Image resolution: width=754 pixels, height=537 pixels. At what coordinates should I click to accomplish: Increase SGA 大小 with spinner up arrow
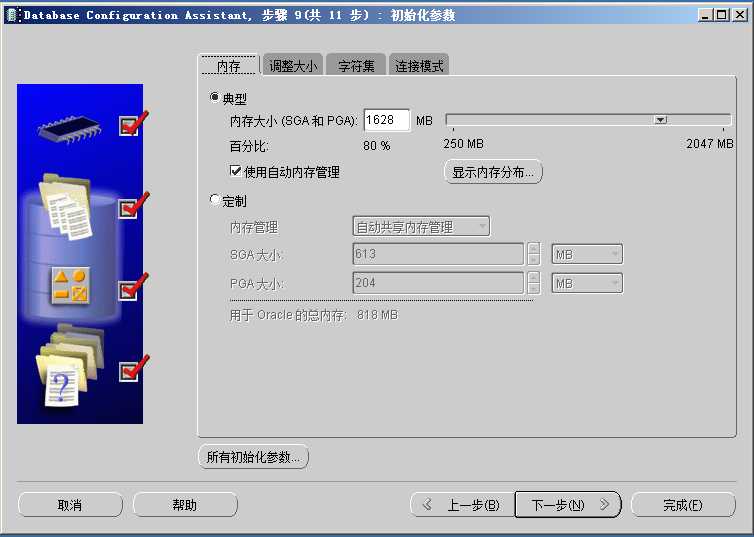tap(533, 249)
